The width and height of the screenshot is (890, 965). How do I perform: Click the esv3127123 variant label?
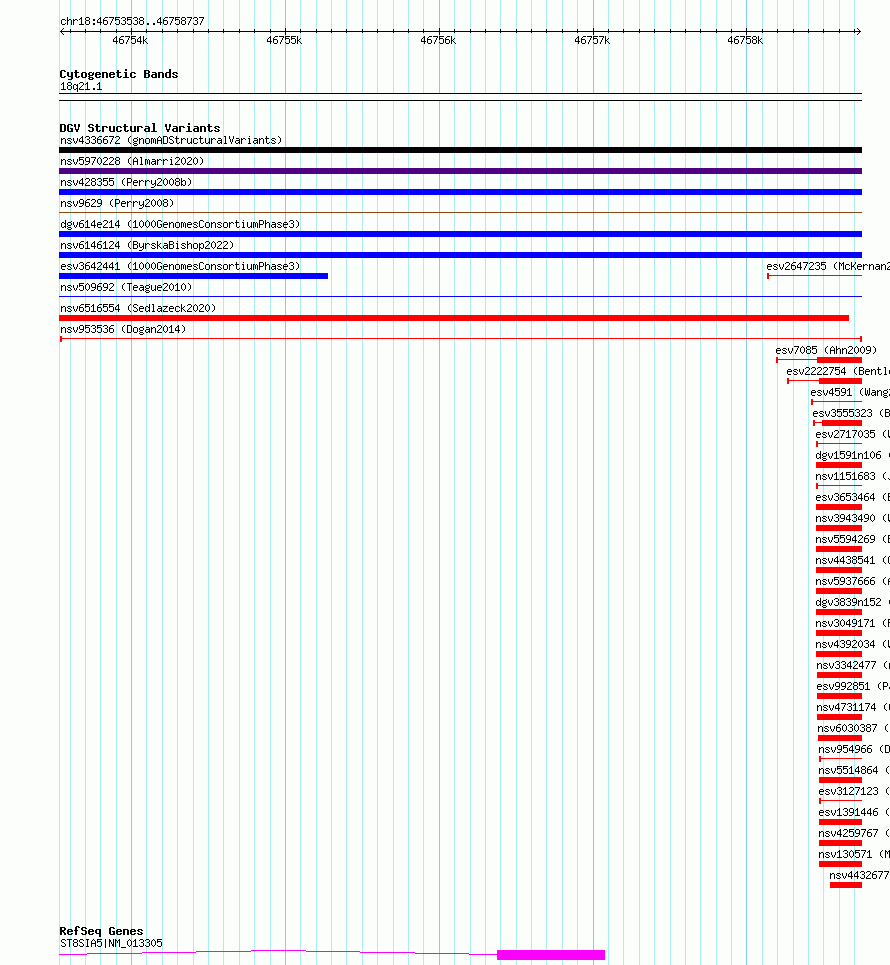pos(854,791)
